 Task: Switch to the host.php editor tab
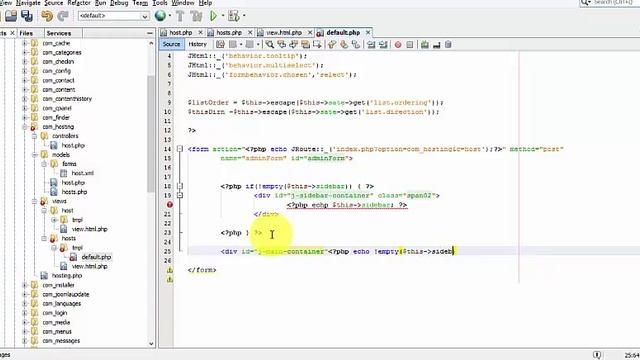(180, 32)
